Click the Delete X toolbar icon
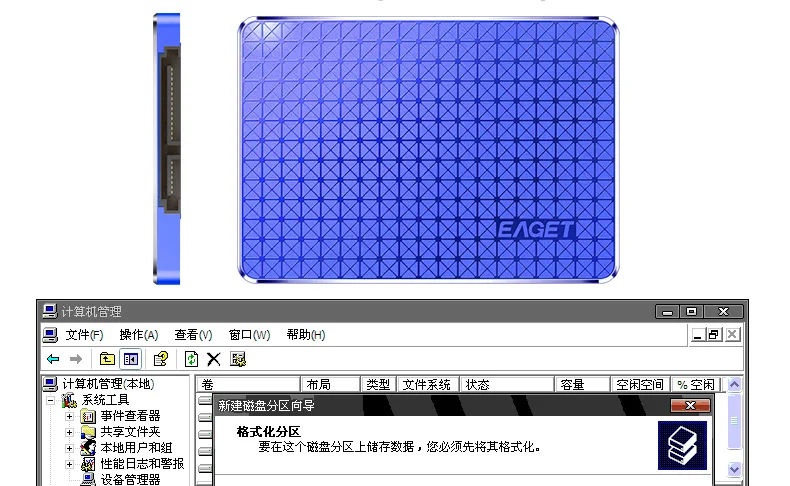 coord(214,359)
